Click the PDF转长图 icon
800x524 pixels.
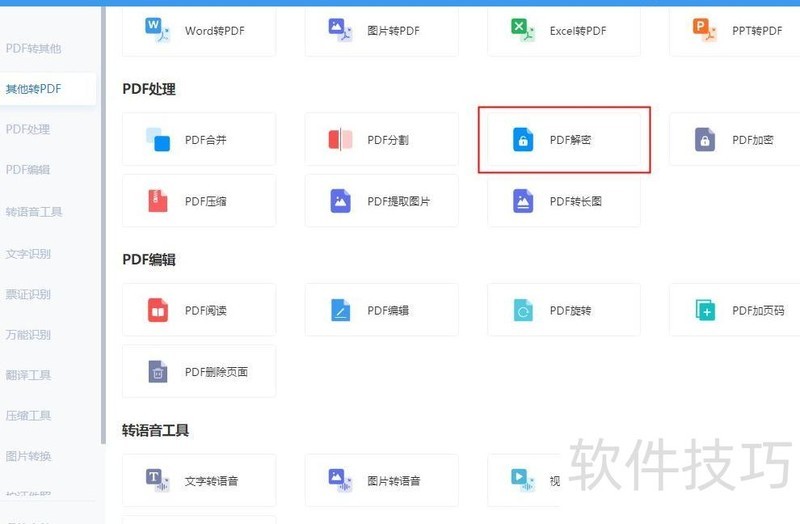[522, 201]
